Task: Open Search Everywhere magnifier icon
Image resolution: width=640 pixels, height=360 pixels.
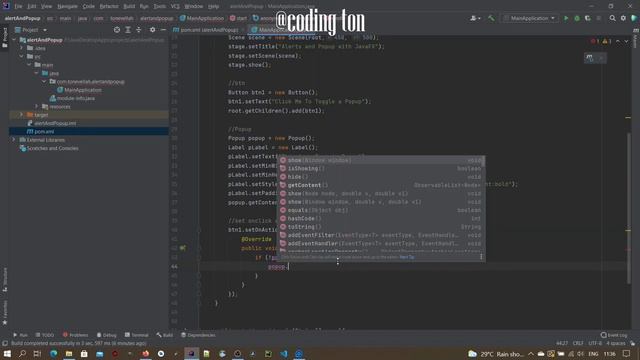Action: (612, 18)
